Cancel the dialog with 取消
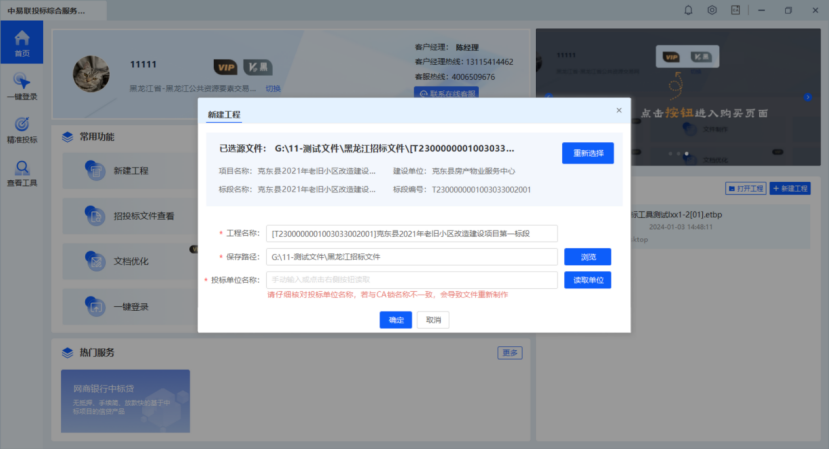This screenshot has width=830, height=450. coord(432,320)
